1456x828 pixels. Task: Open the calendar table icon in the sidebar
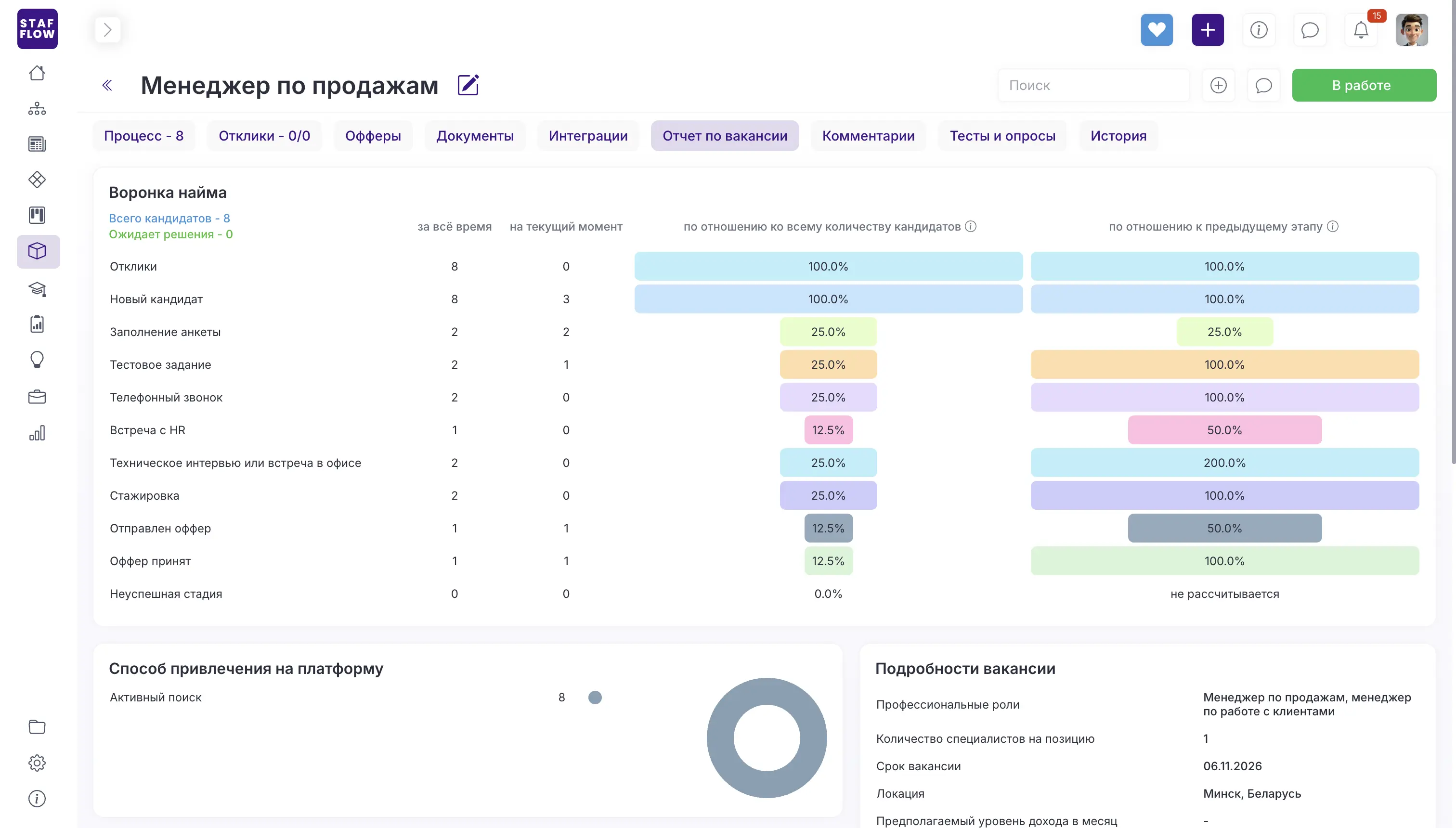[x=37, y=144]
